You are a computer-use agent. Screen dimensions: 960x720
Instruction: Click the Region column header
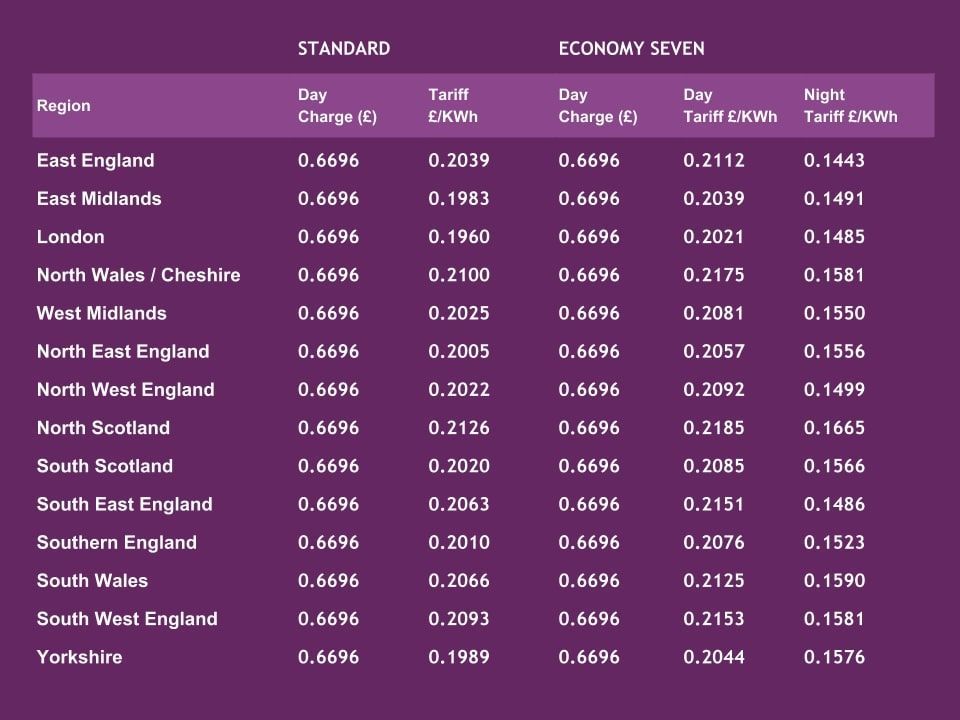tap(63, 106)
